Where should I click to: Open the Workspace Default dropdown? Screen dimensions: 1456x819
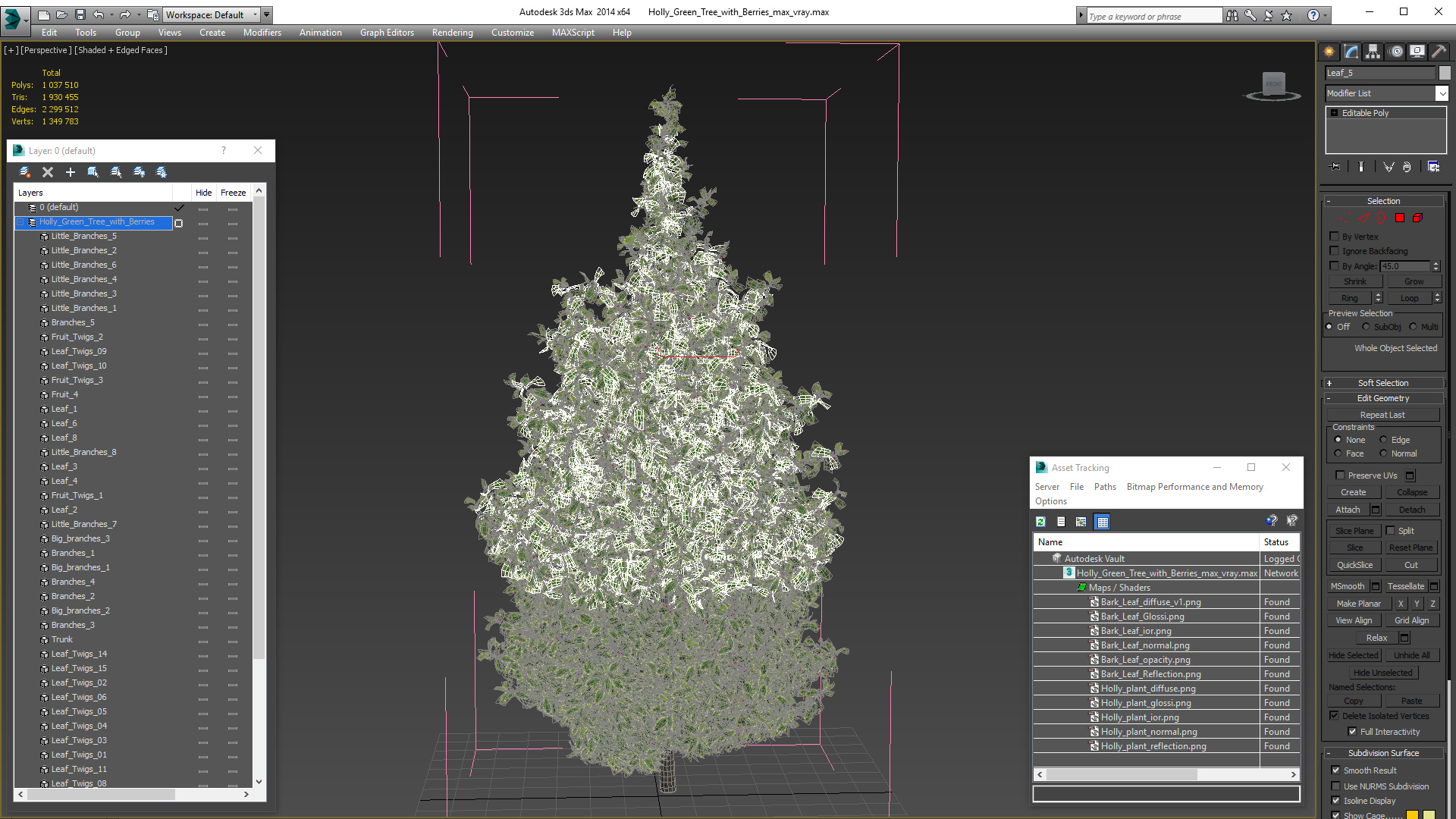point(256,14)
